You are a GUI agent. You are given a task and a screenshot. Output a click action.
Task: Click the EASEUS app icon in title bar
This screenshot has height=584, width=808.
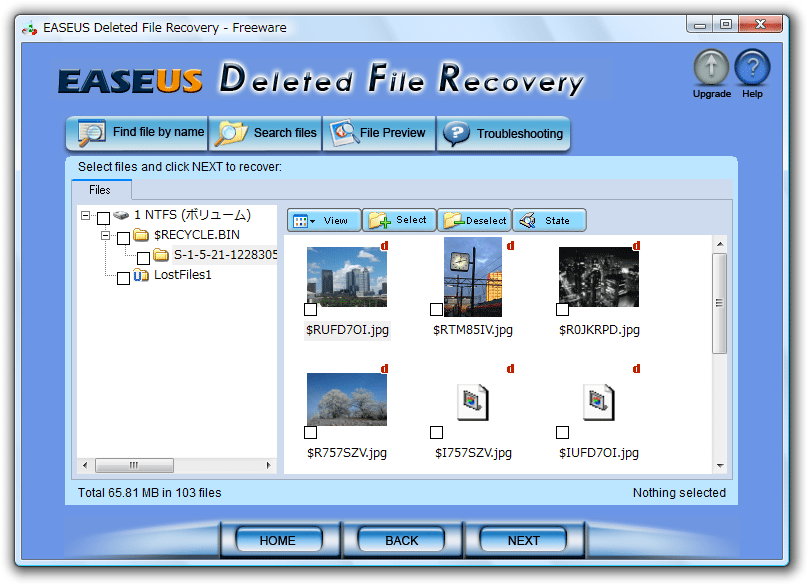coord(30,28)
